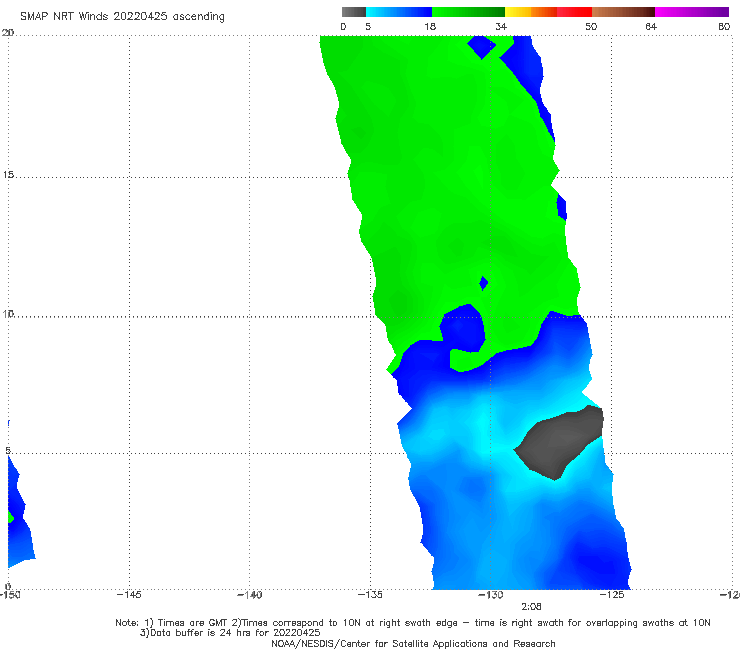Click the 'Data buffer is 24 hrs' note
The height and width of the screenshot is (650, 740).
230,633
